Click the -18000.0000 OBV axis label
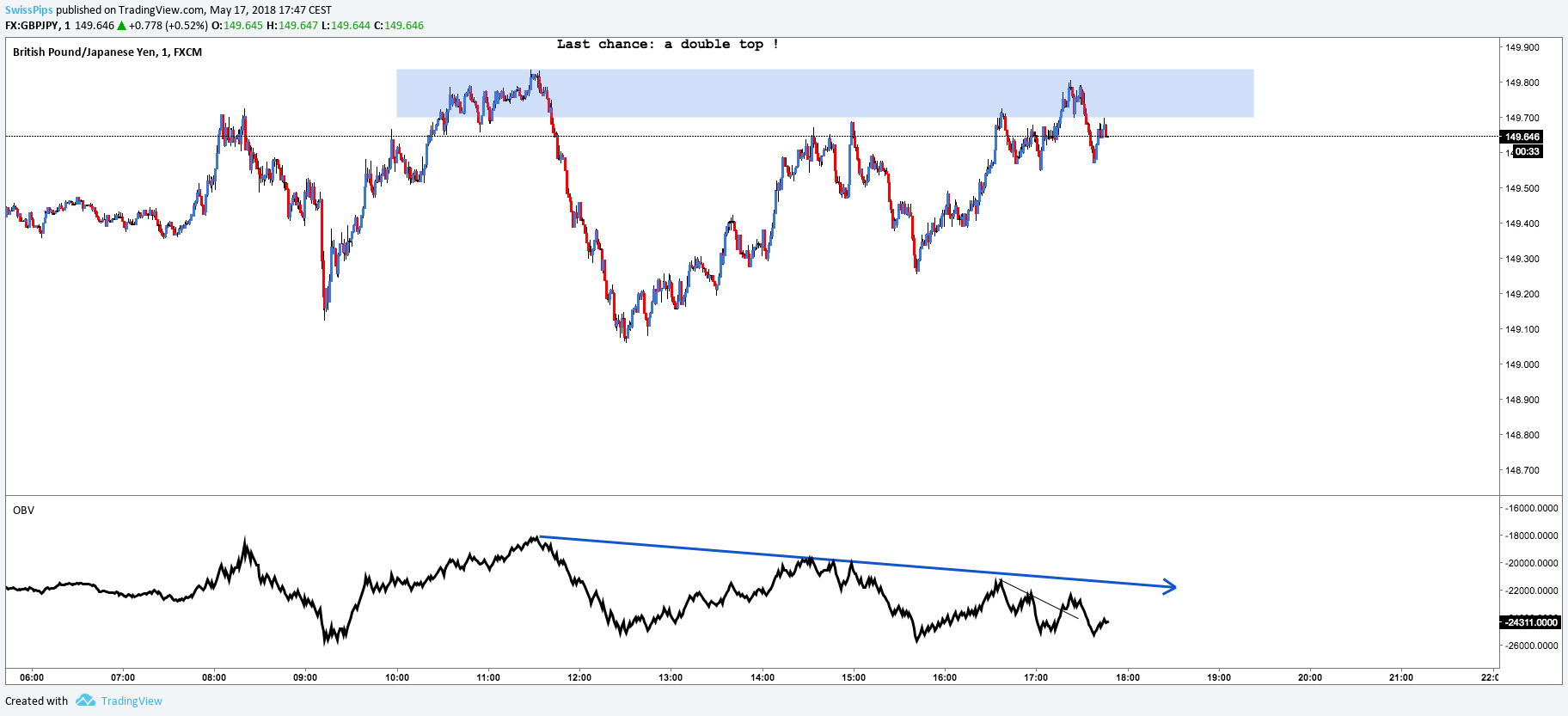The image size is (1568, 716). [x=1531, y=535]
